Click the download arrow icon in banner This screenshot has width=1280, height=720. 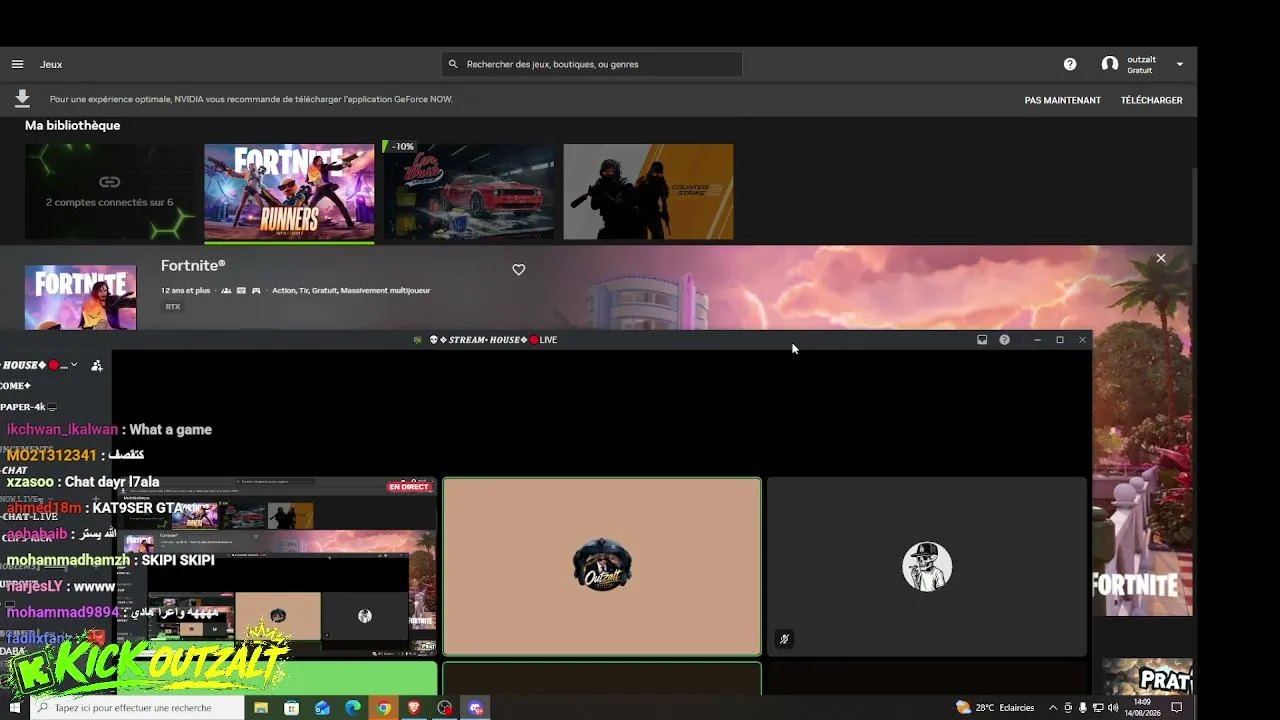tap(22, 99)
